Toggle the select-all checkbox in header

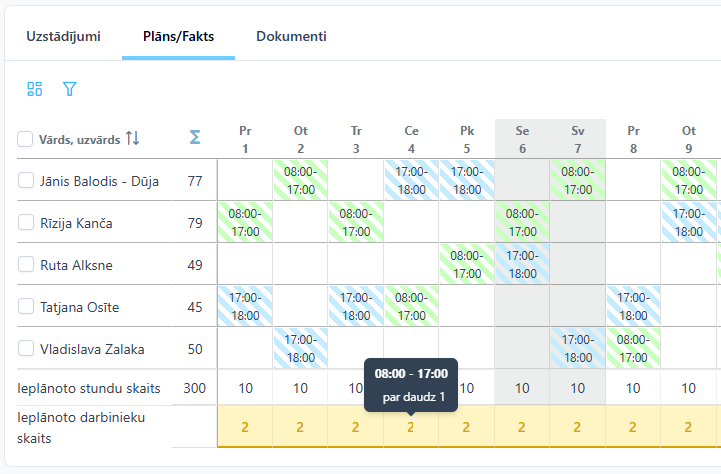click(x=26, y=140)
